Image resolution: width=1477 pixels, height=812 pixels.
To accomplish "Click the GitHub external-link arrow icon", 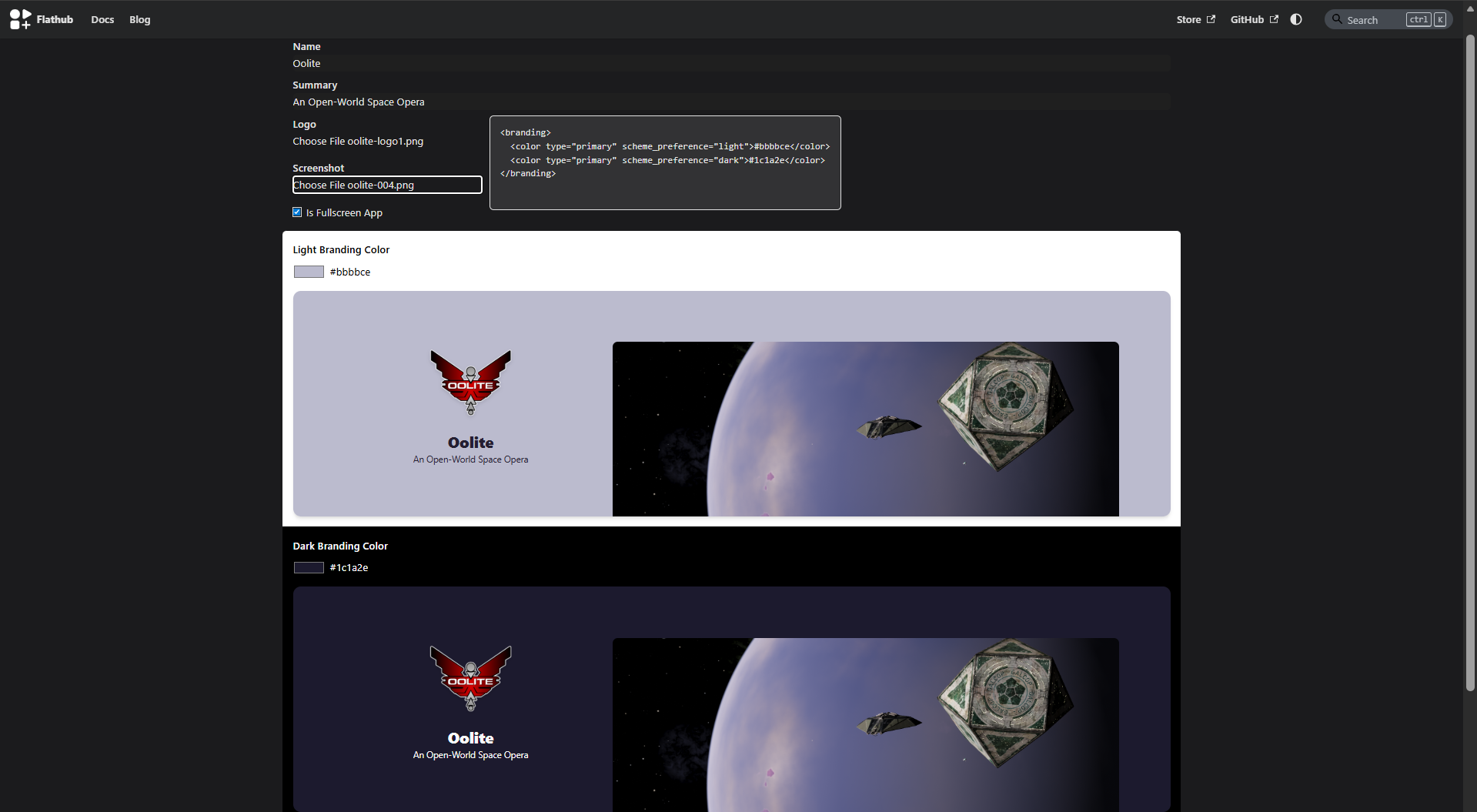I will (1274, 19).
